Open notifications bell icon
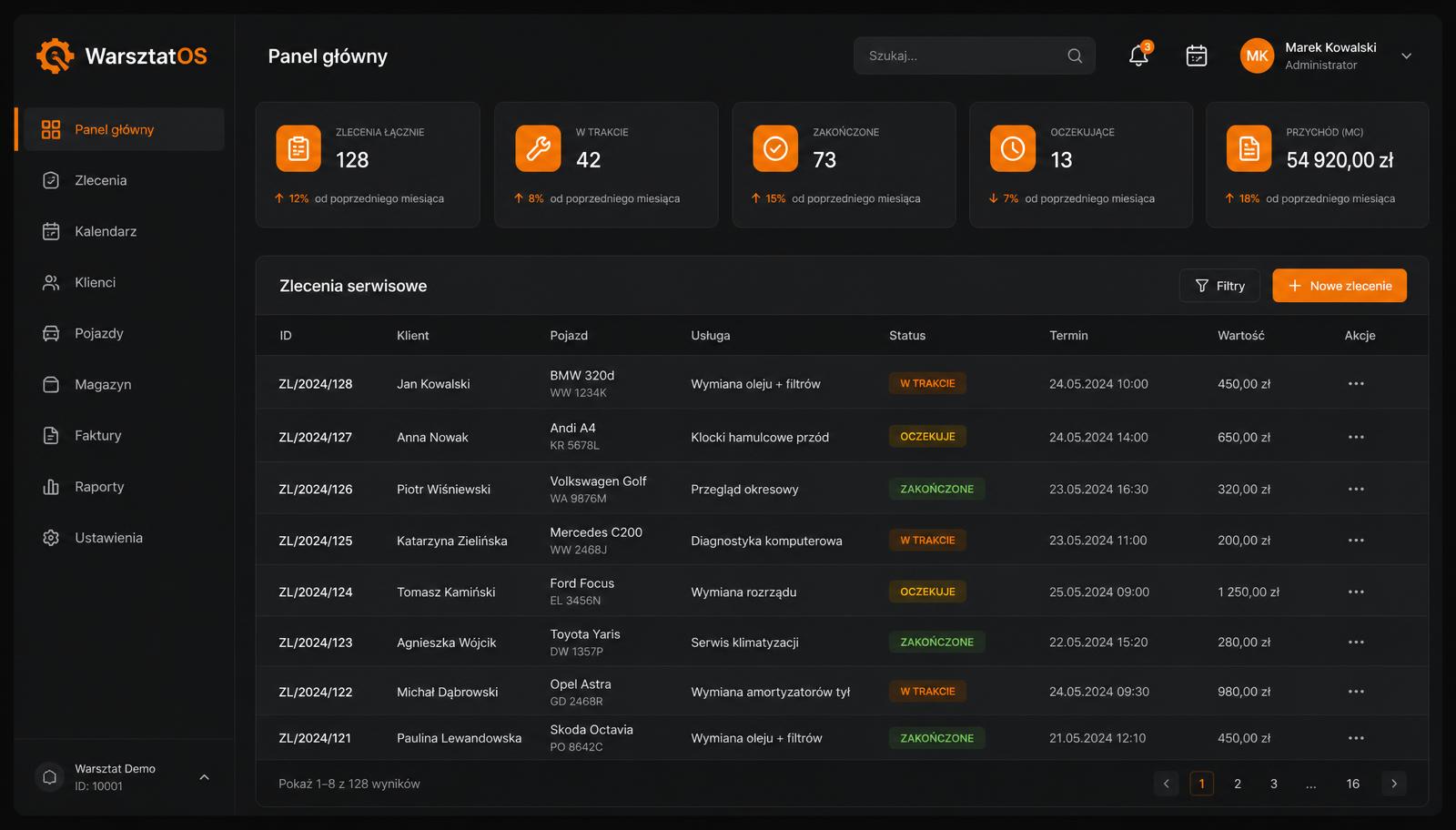 (x=1138, y=56)
